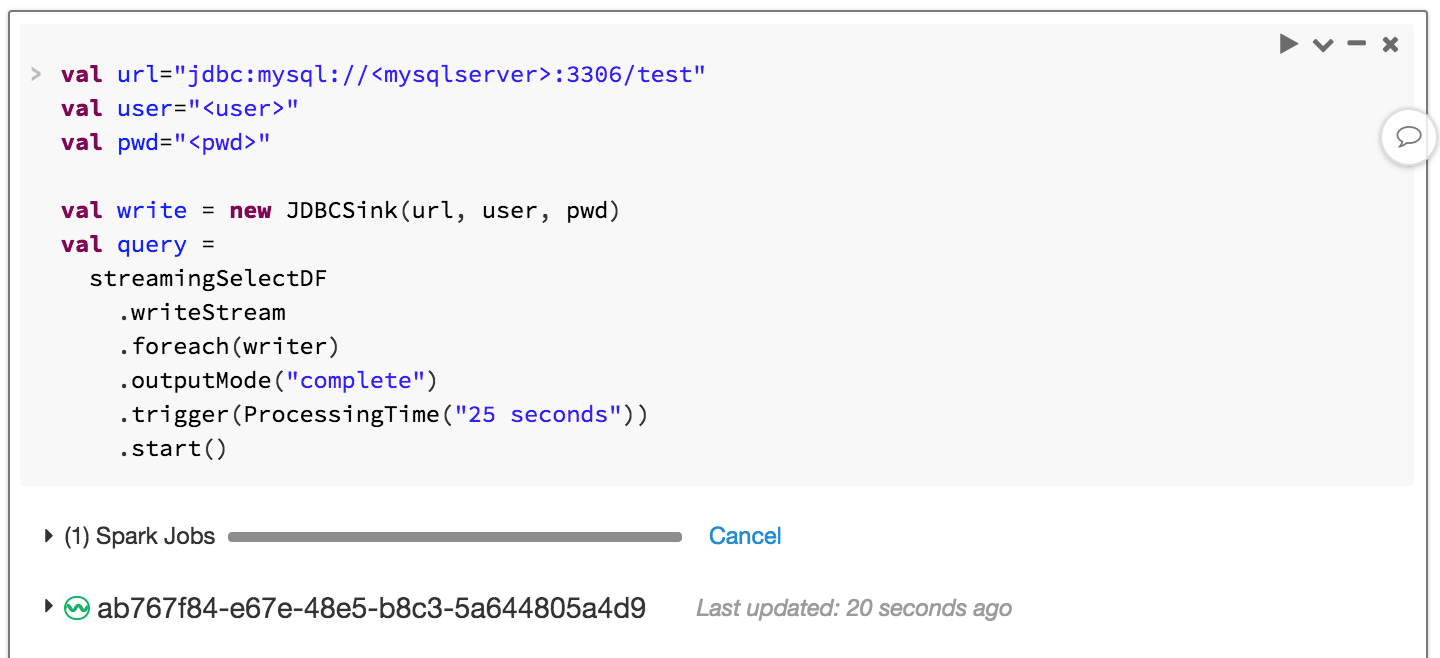Click the green streaming status icon
Screen dimensions: 1440x658
[76, 608]
